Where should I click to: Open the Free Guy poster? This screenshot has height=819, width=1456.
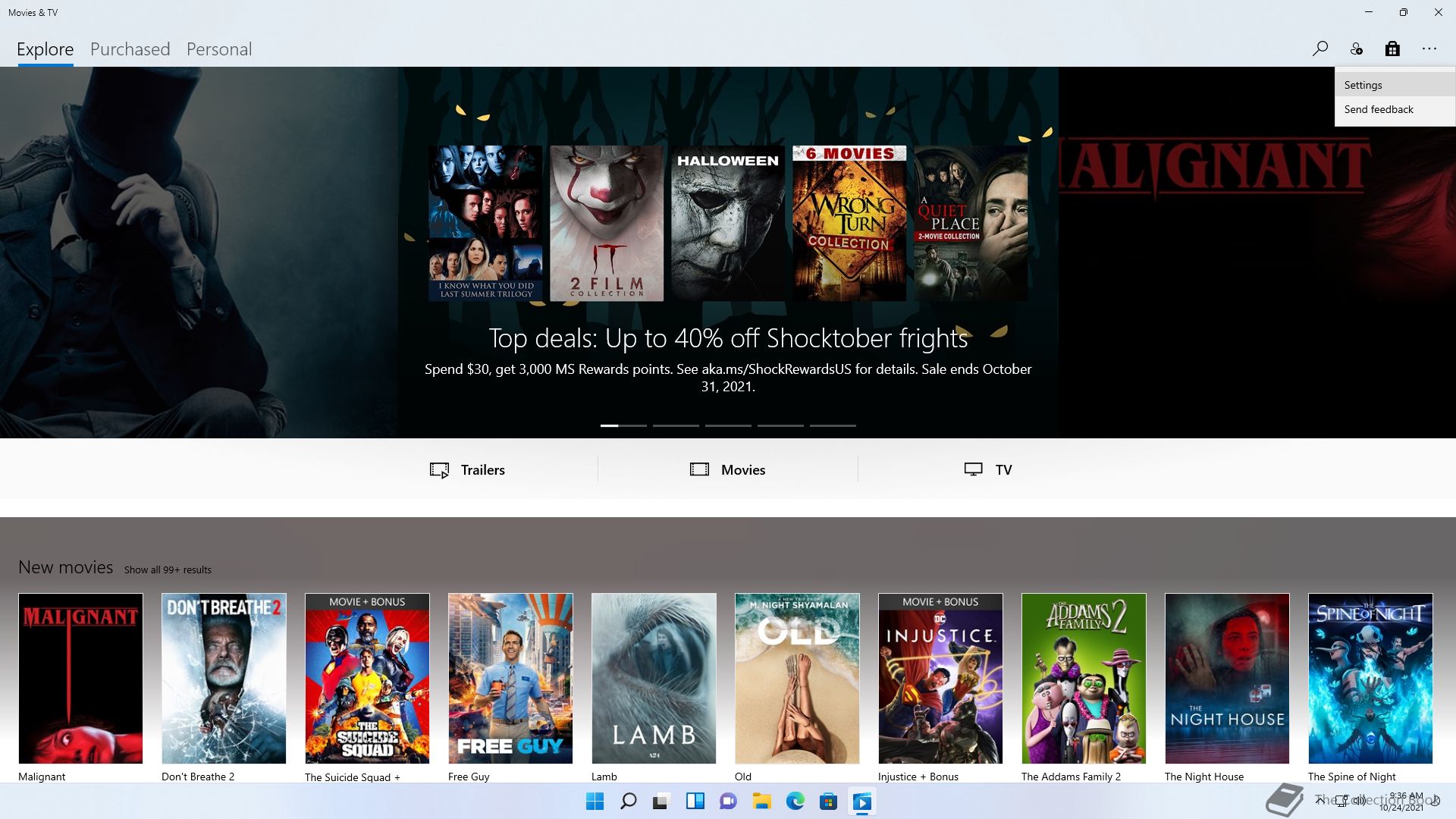tap(510, 678)
